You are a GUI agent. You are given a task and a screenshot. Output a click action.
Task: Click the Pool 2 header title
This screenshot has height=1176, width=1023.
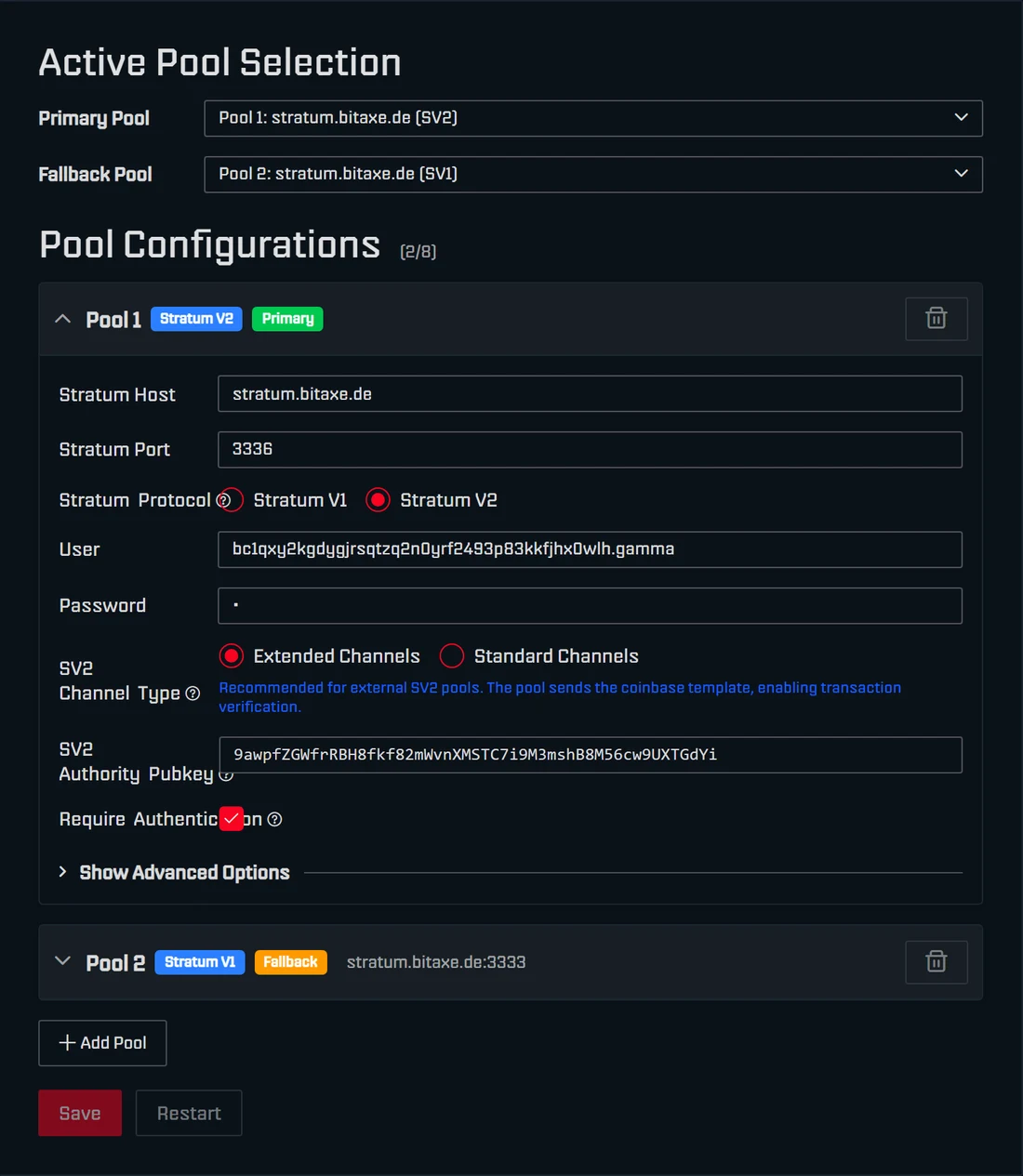pos(115,963)
